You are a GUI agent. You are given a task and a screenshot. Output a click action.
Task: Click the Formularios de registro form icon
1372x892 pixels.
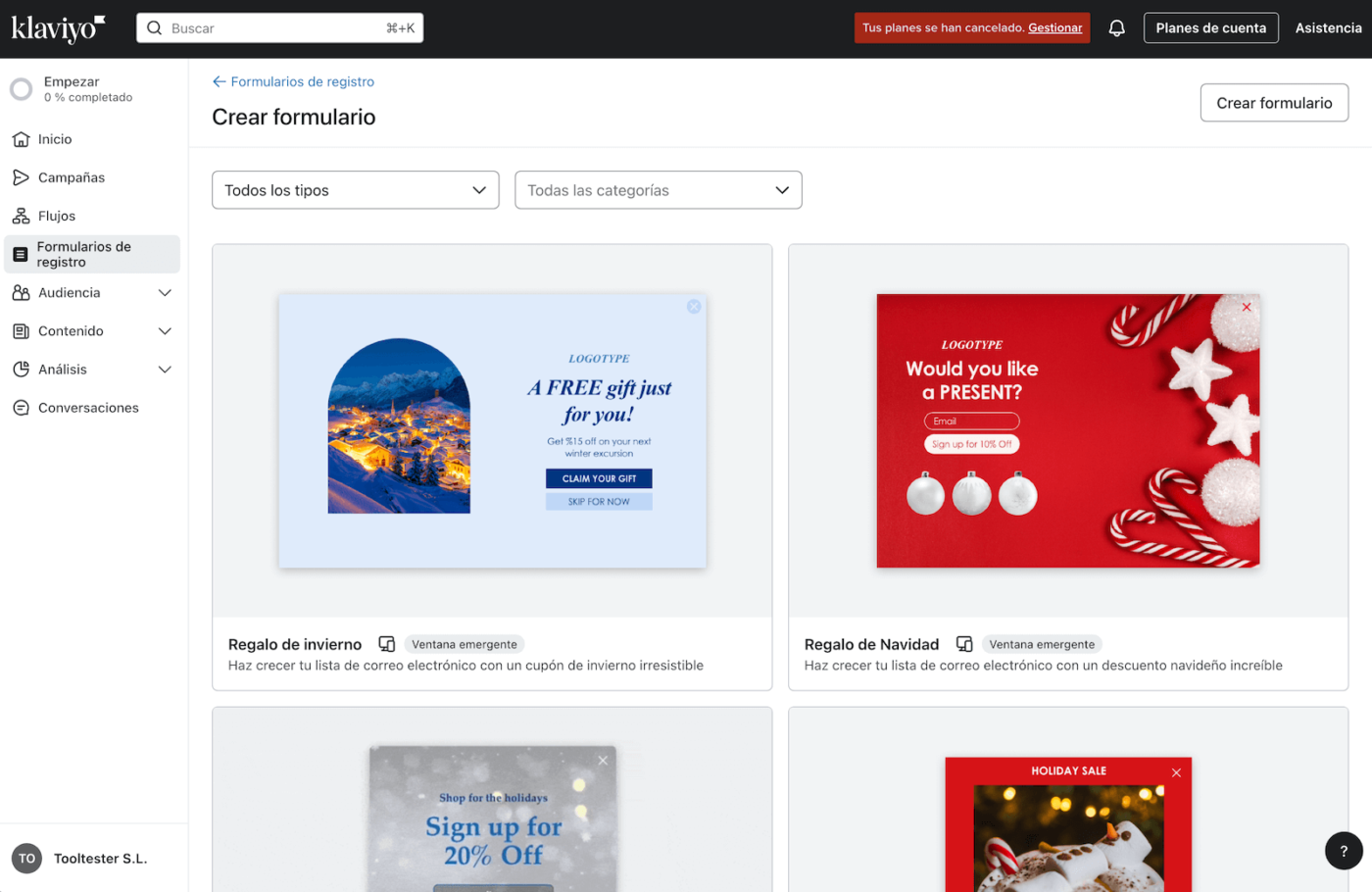point(20,254)
